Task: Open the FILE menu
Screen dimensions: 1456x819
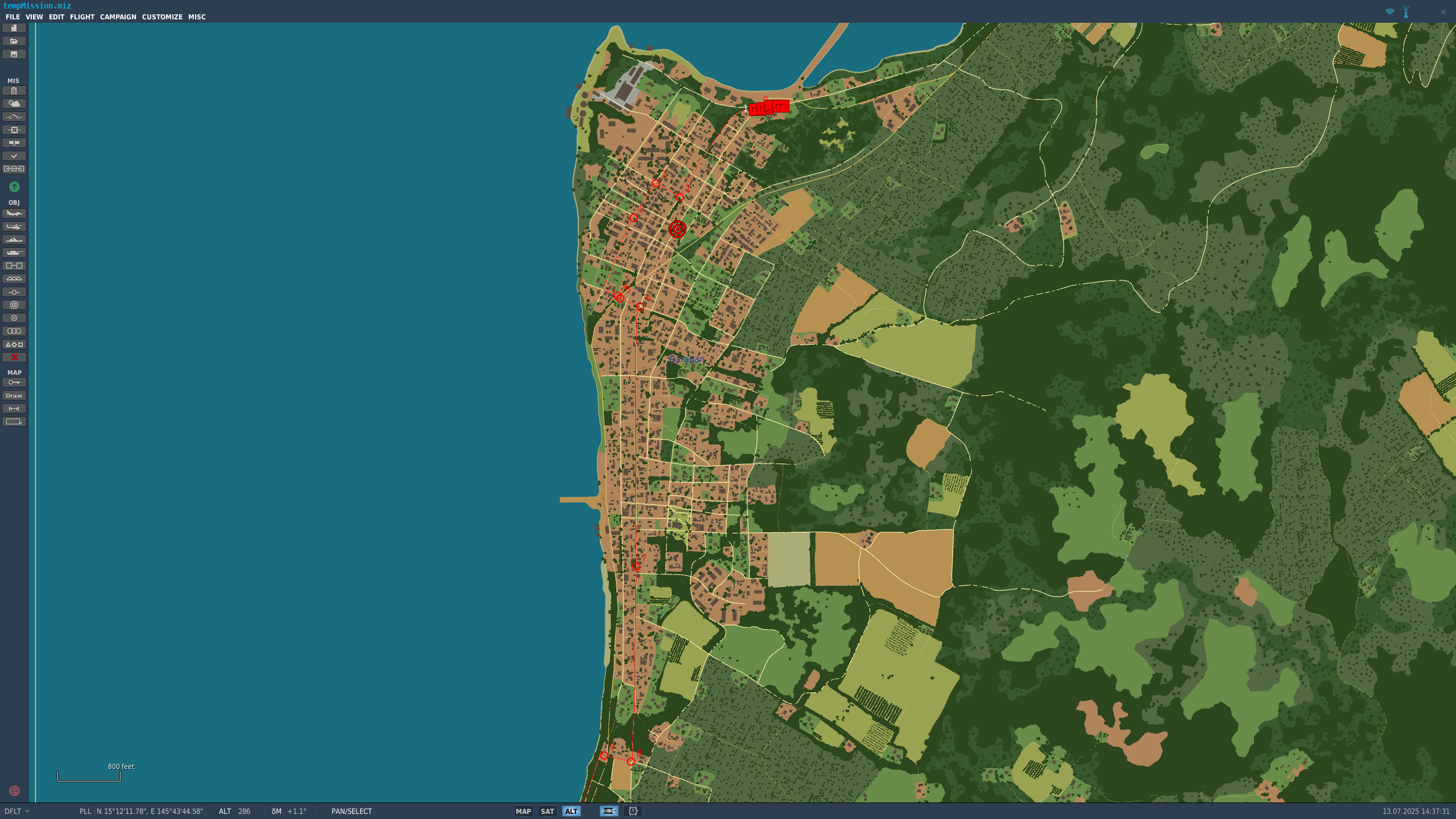Action: click(x=13, y=17)
